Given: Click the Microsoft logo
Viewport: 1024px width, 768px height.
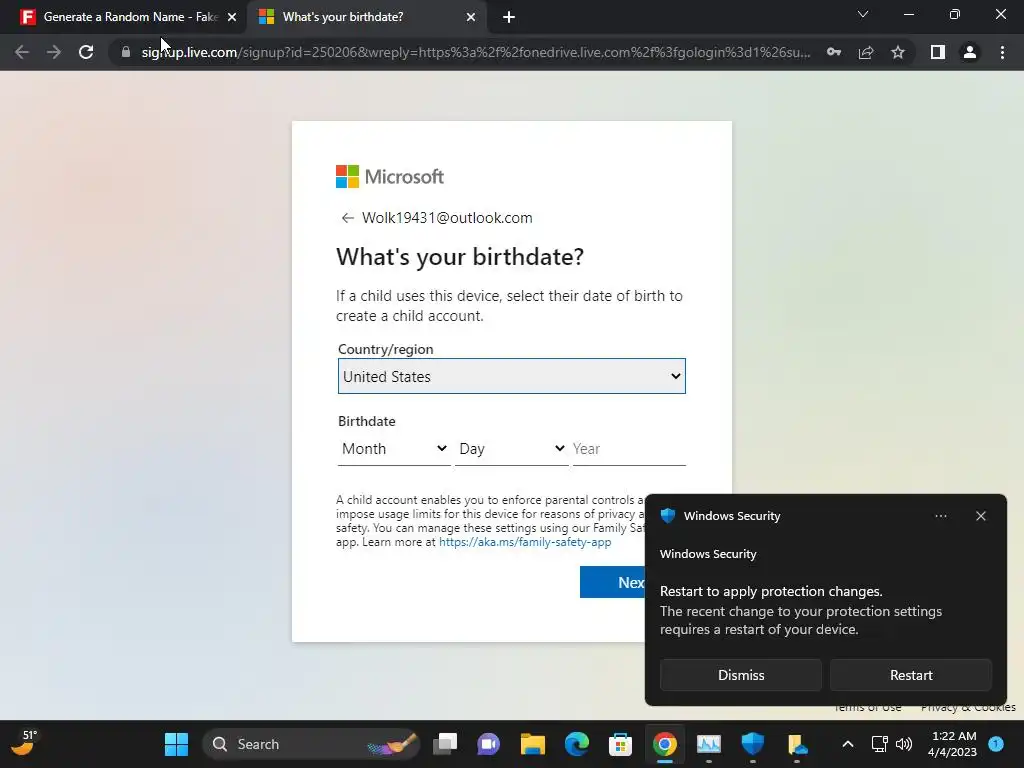Looking at the screenshot, I should pyautogui.click(x=390, y=176).
